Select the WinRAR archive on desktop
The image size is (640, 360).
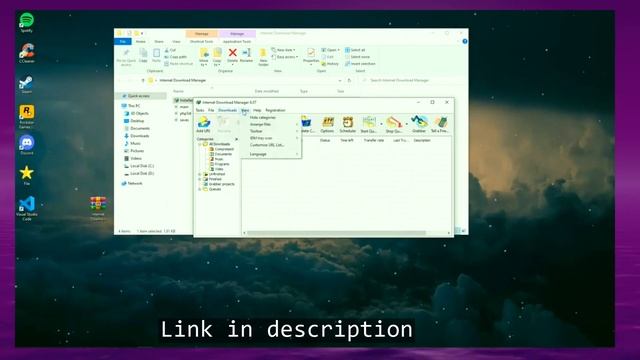pyautogui.click(x=98, y=208)
